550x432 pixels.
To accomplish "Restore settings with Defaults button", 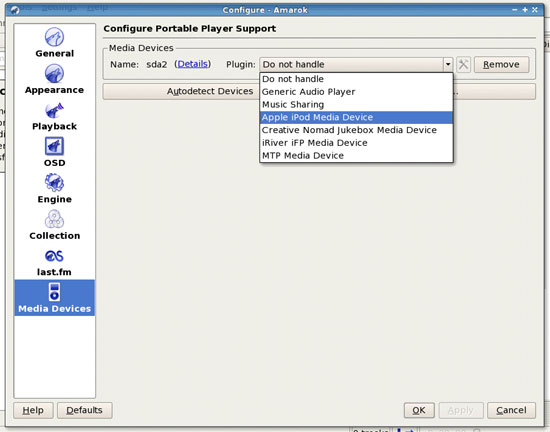I will pyautogui.click(x=85, y=410).
